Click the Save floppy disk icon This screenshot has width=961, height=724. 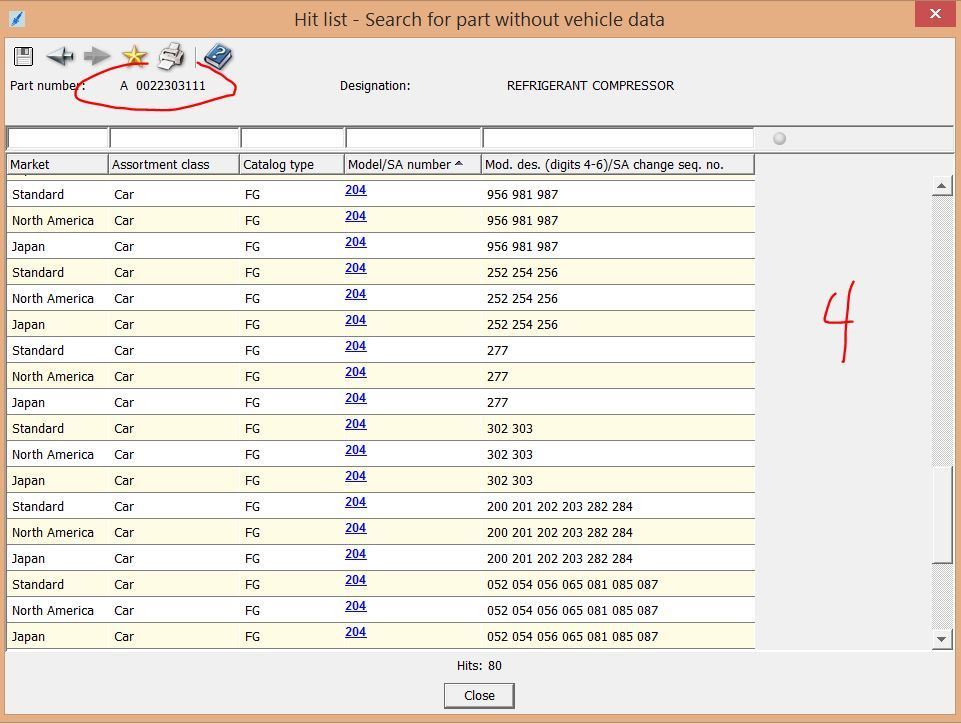click(x=23, y=56)
